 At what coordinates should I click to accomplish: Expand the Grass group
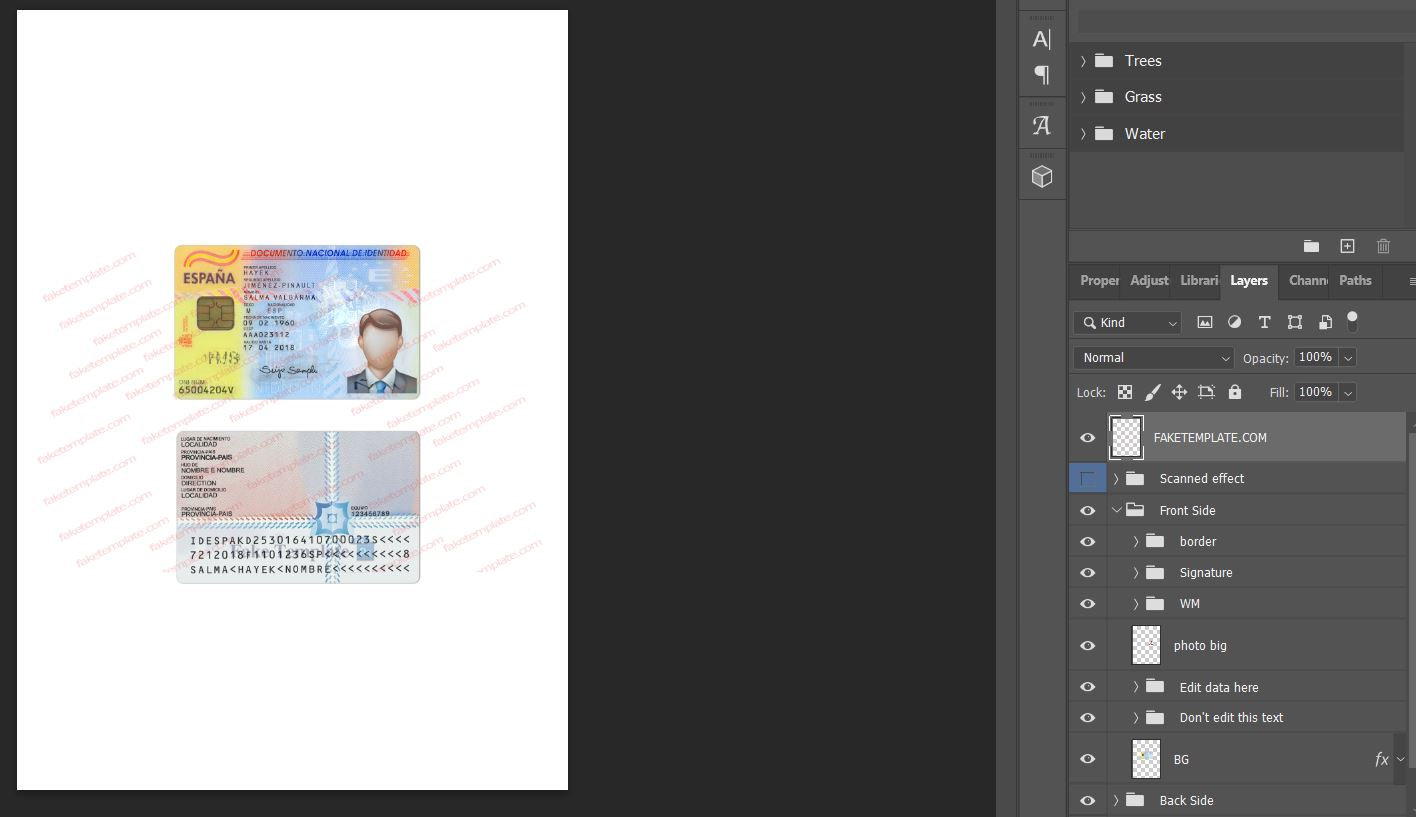pyautogui.click(x=1083, y=97)
